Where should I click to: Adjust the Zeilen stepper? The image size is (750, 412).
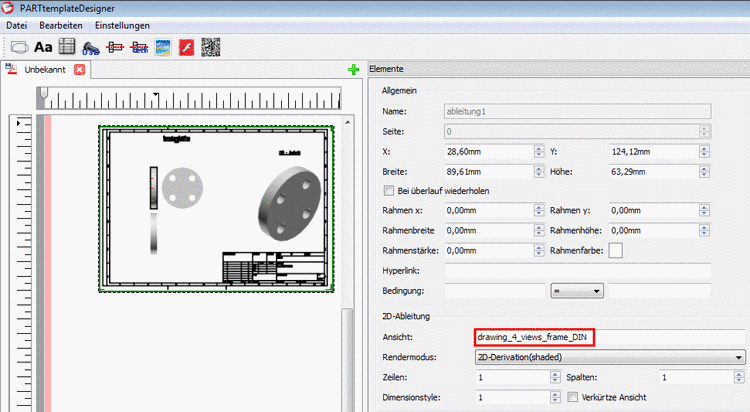(555, 377)
